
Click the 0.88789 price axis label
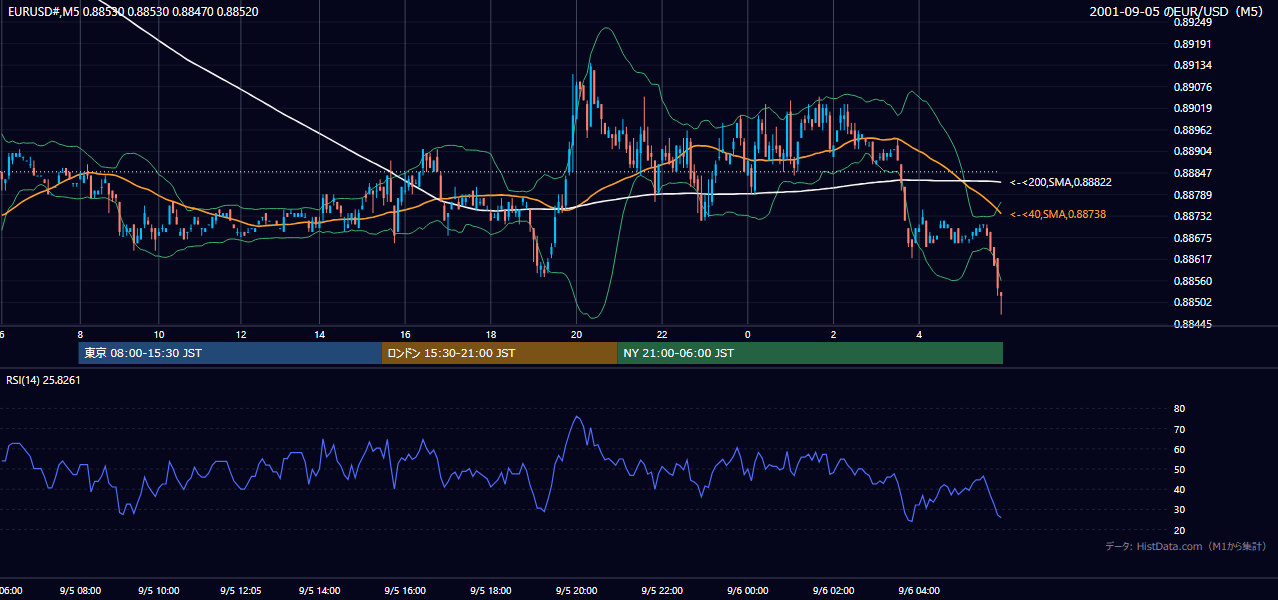click(x=1193, y=195)
